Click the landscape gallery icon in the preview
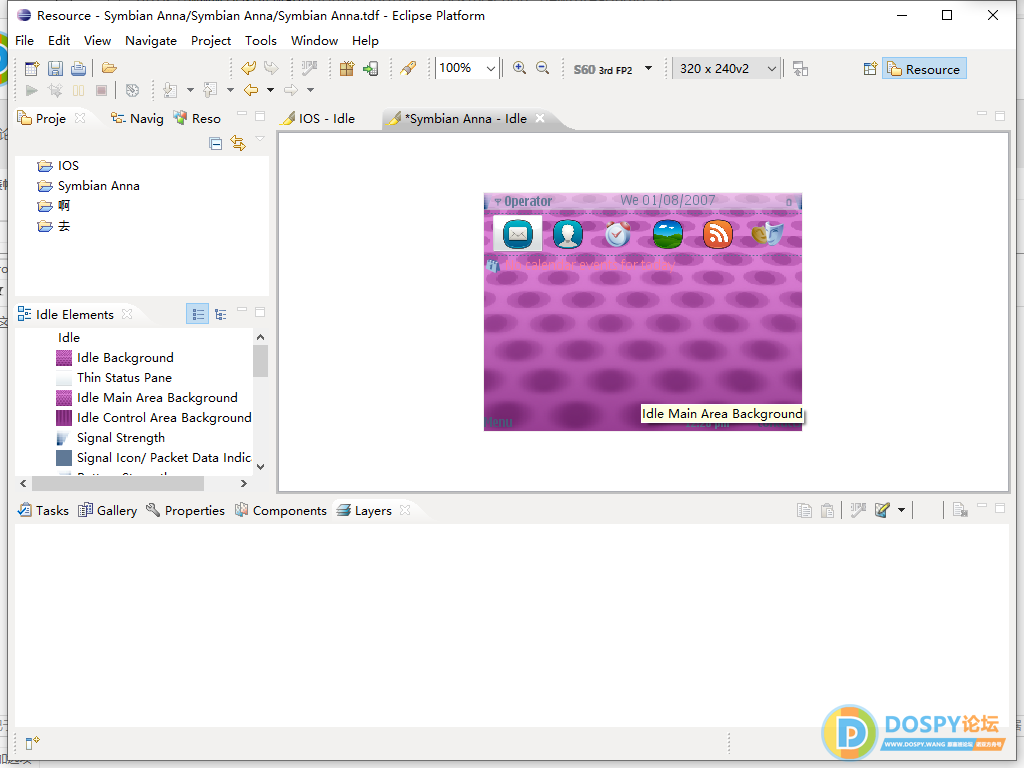Viewport: 1024px width, 768px height. tap(667, 234)
